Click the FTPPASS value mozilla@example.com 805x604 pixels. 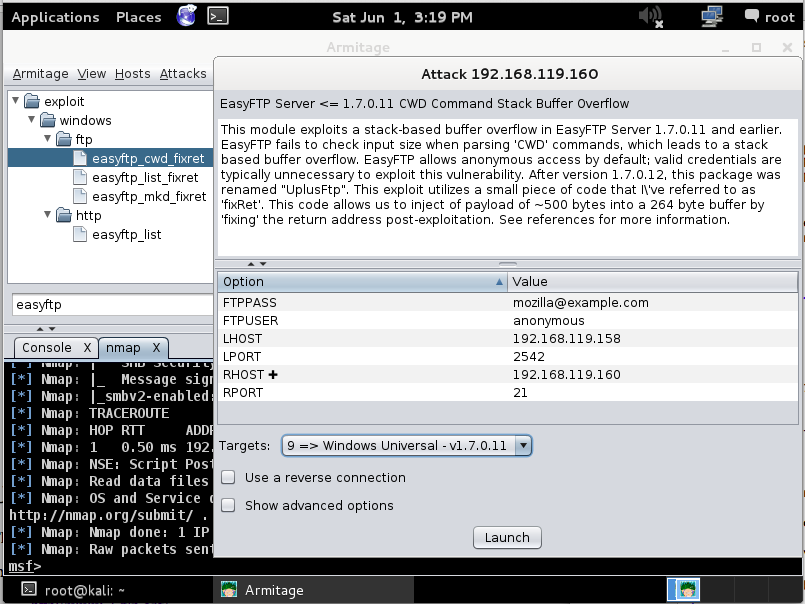point(581,303)
